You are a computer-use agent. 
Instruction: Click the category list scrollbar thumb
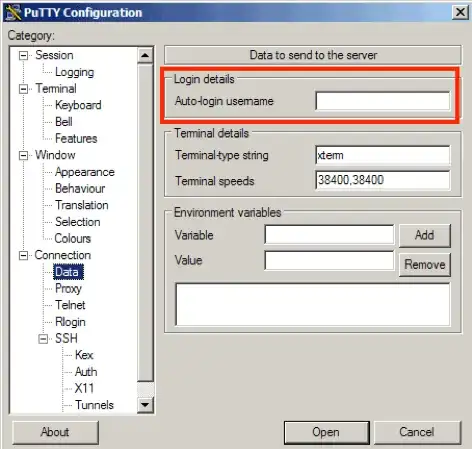[x=145, y=222]
